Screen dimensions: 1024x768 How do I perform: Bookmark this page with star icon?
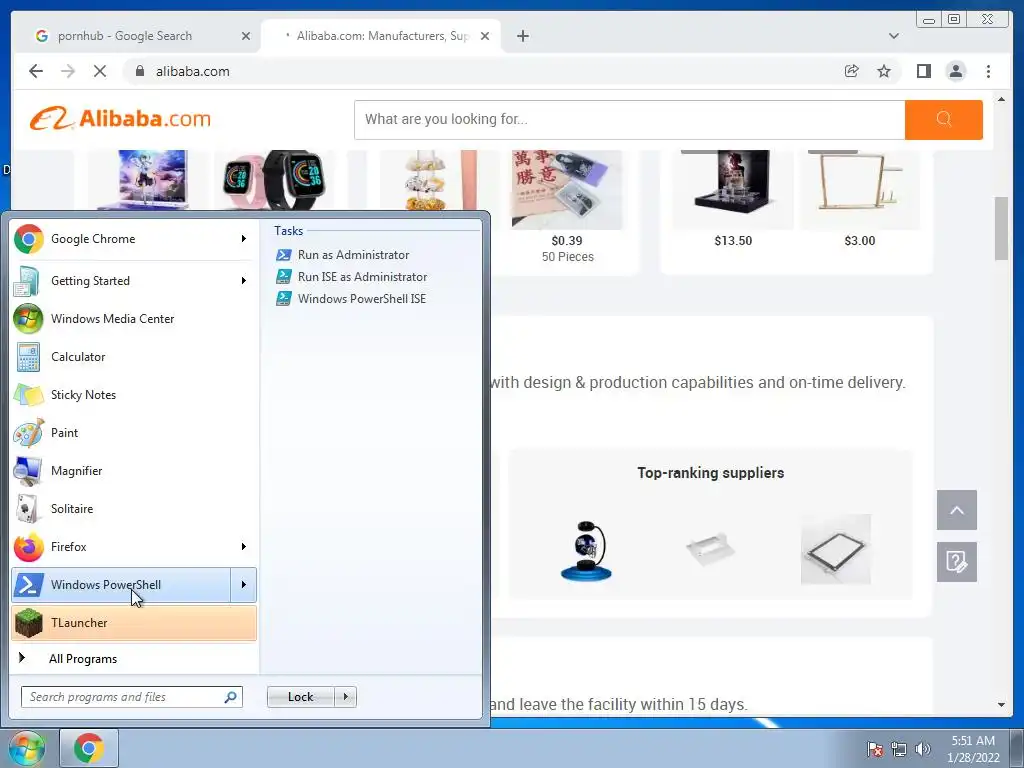(884, 71)
